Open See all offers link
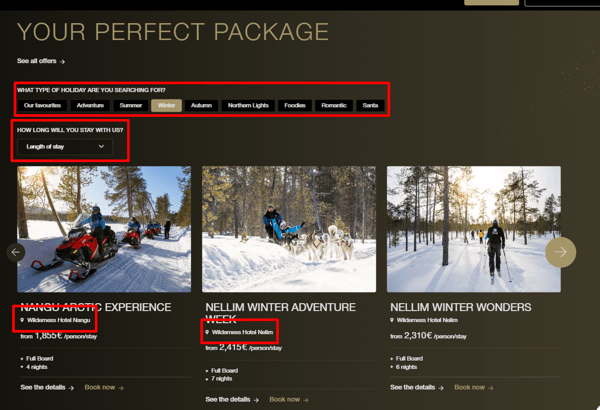The image size is (600, 410). (x=41, y=61)
